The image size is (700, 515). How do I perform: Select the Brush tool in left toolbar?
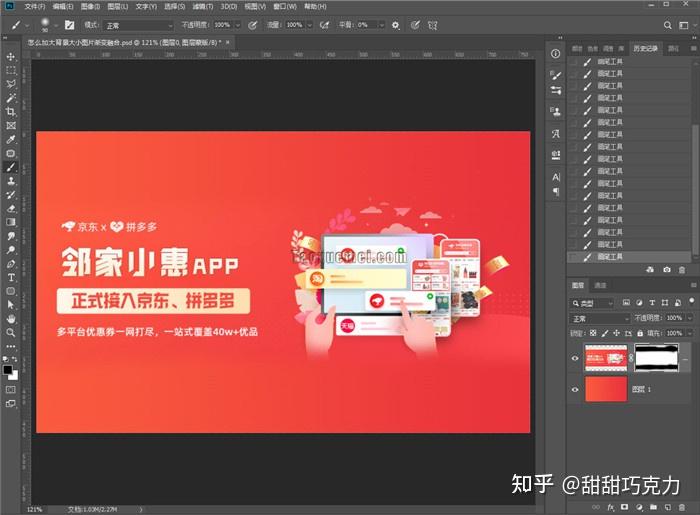pyautogui.click(x=11, y=167)
